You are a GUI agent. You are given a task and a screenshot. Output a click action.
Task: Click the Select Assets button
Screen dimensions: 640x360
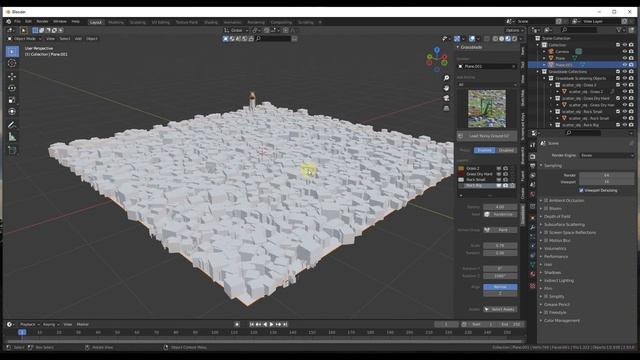pyautogui.click(x=500, y=309)
